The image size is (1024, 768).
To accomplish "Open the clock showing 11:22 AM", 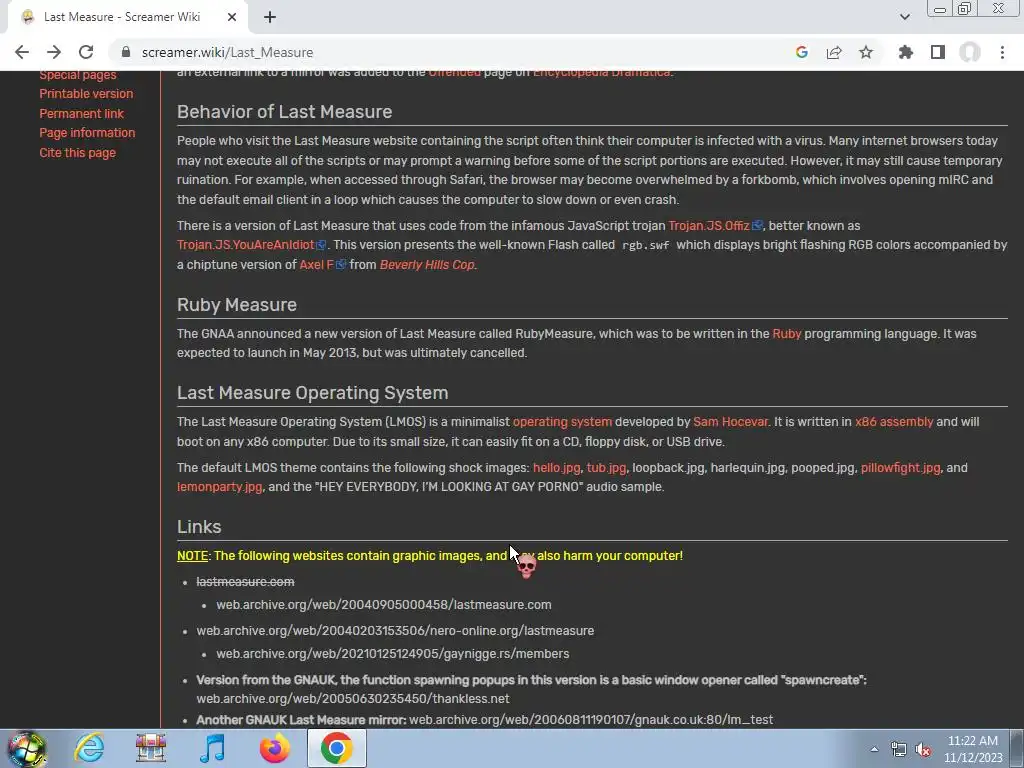I will (x=973, y=749).
